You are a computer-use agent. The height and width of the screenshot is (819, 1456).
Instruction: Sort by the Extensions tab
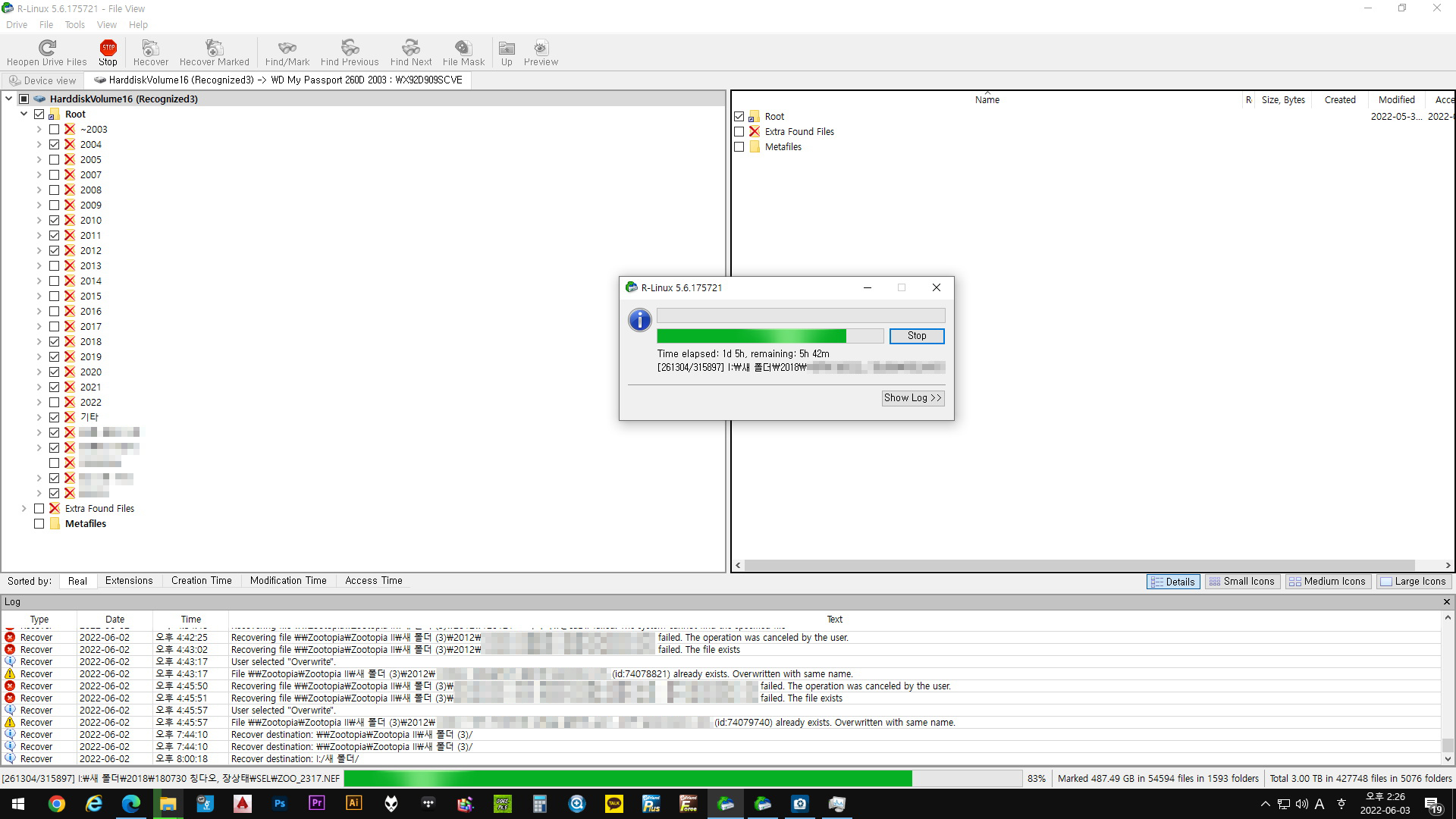pyautogui.click(x=129, y=581)
